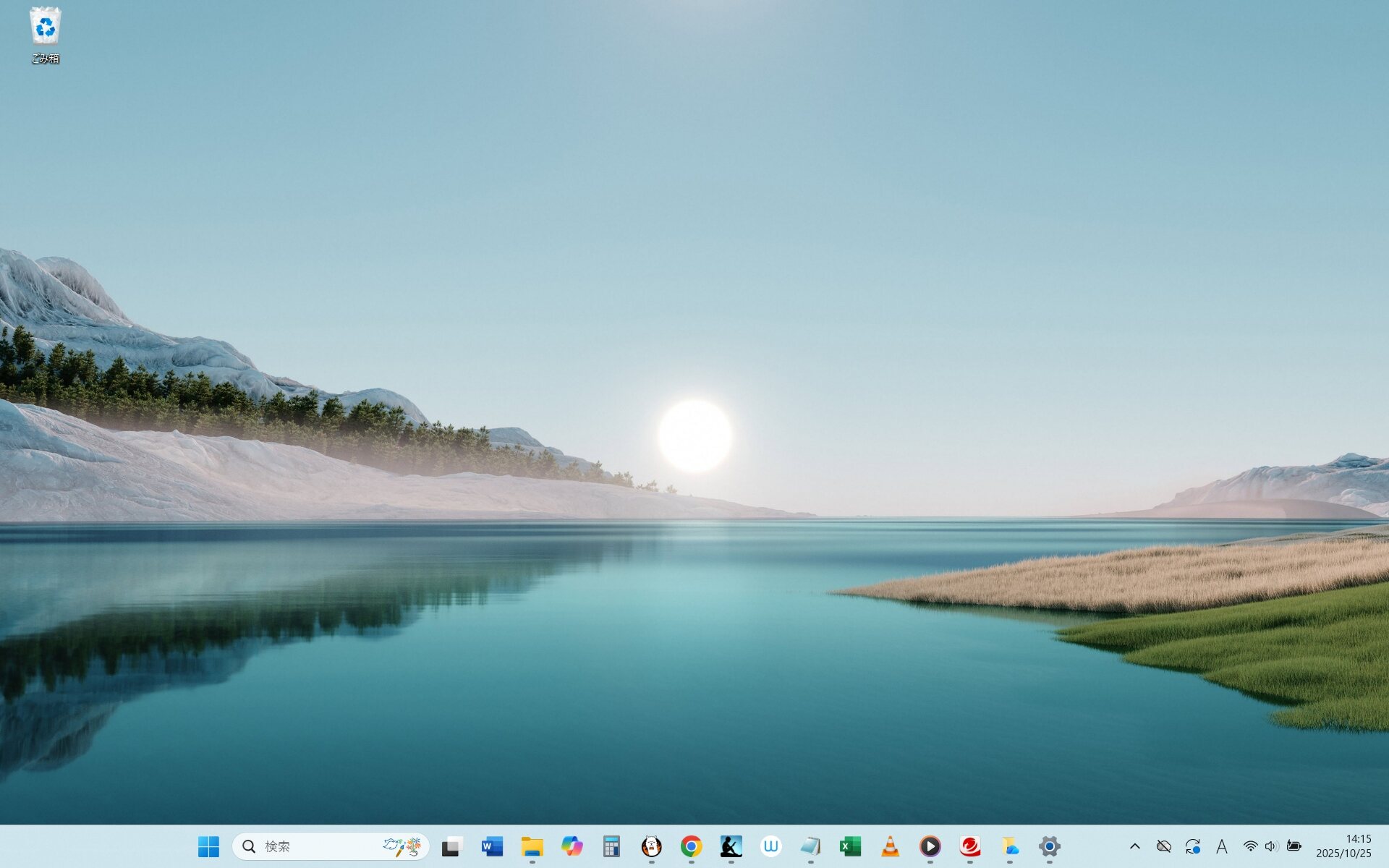This screenshot has width=1389, height=868.
Task: Open Google Chrome from taskbar
Action: click(x=691, y=846)
